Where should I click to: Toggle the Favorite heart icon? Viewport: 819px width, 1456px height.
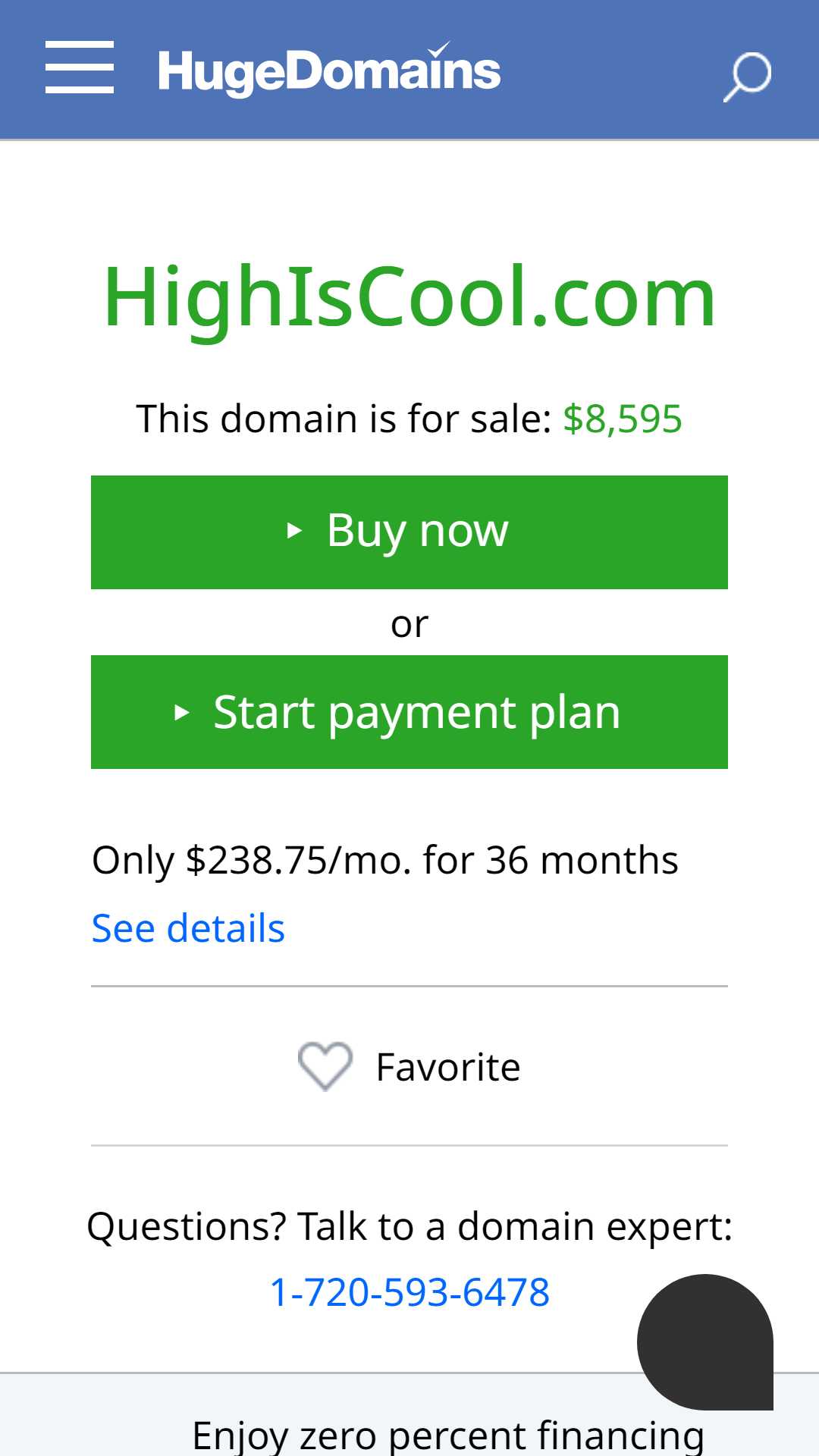[x=325, y=1066]
